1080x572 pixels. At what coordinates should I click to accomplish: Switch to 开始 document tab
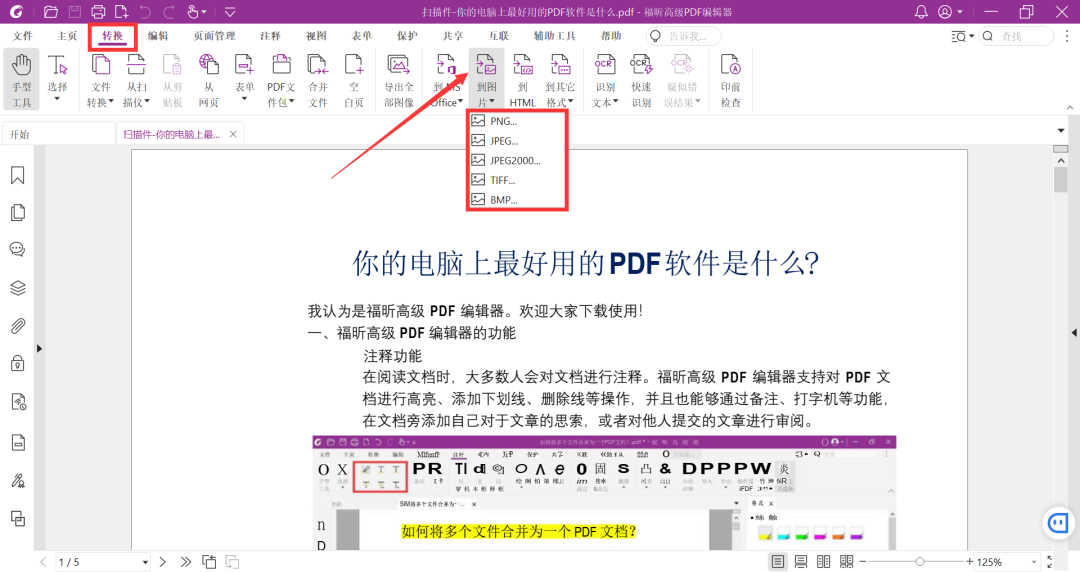[x=59, y=134]
